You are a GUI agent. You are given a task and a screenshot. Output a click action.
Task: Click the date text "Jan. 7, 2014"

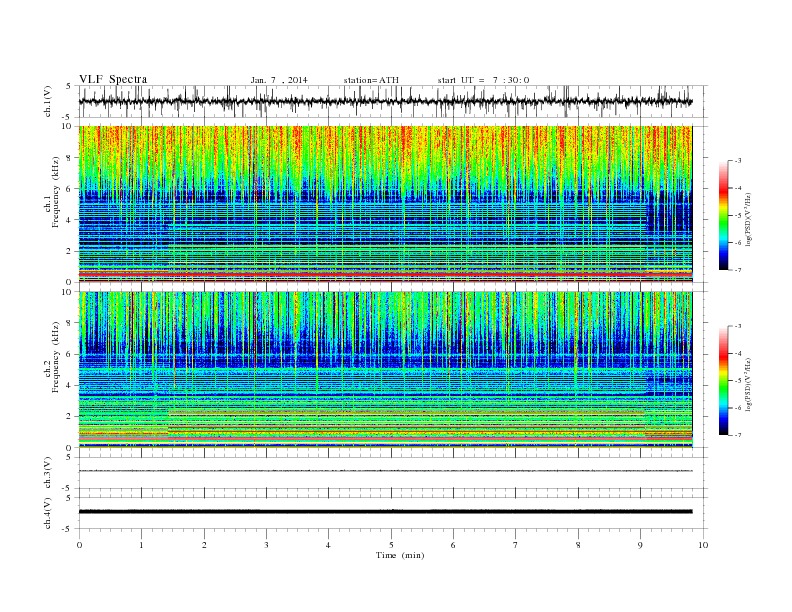click(x=279, y=80)
